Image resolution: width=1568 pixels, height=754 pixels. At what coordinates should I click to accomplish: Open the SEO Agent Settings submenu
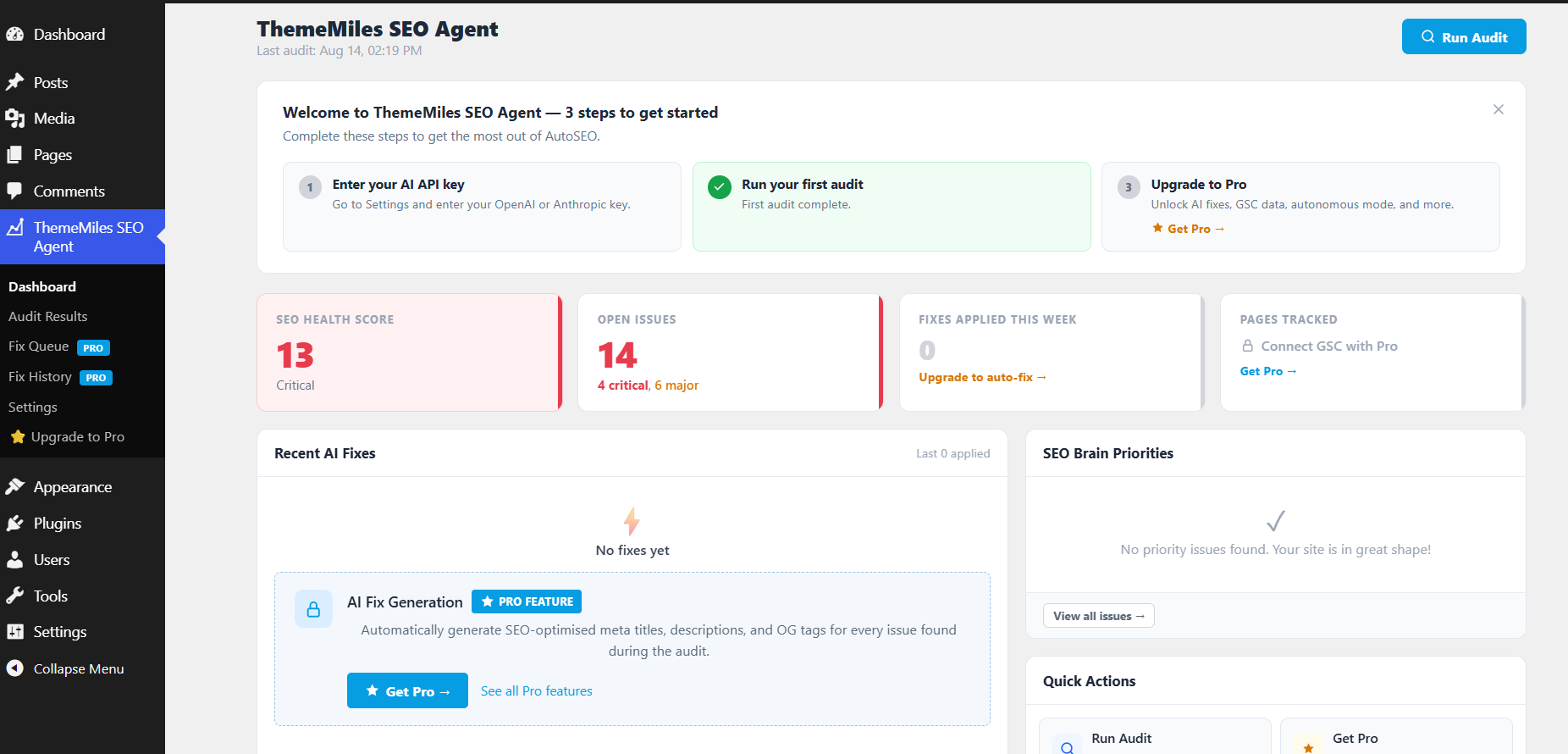33,407
